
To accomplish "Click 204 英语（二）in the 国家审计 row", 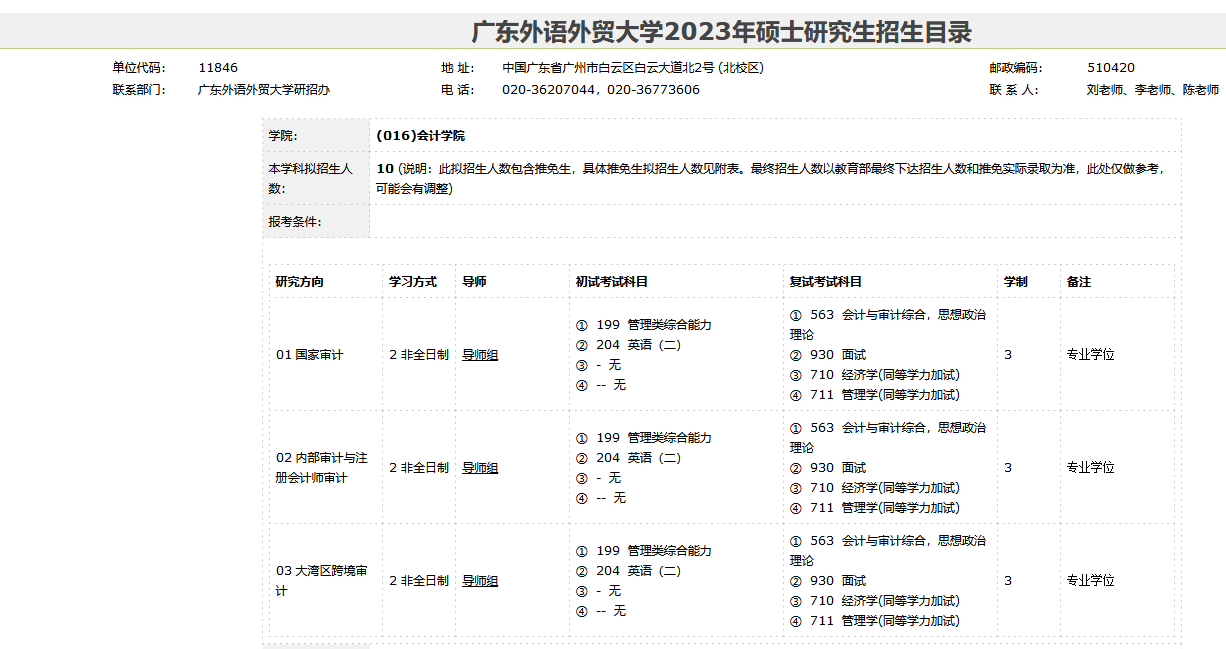I will [x=629, y=345].
